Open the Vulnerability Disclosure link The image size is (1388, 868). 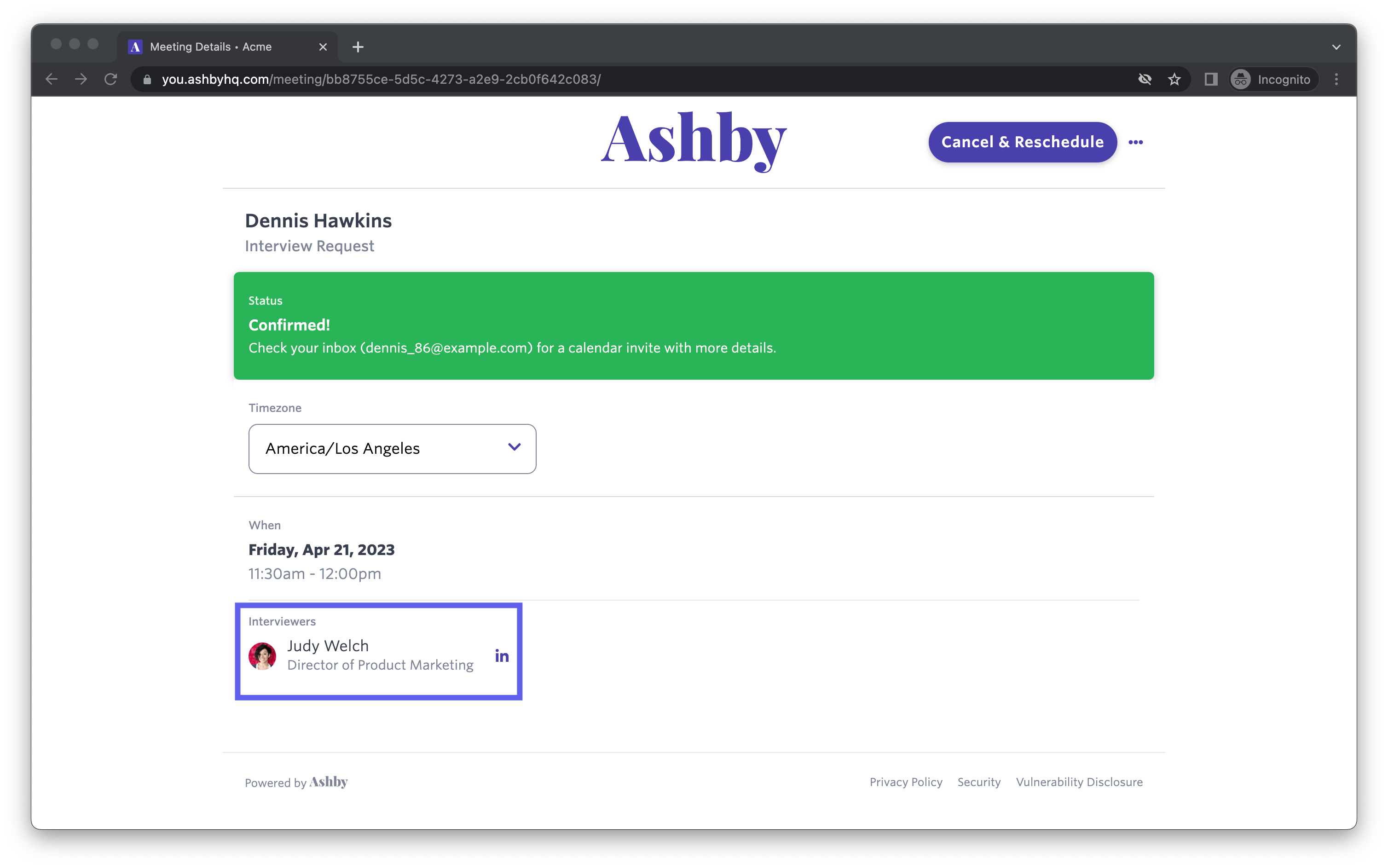(x=1079, y=782)
